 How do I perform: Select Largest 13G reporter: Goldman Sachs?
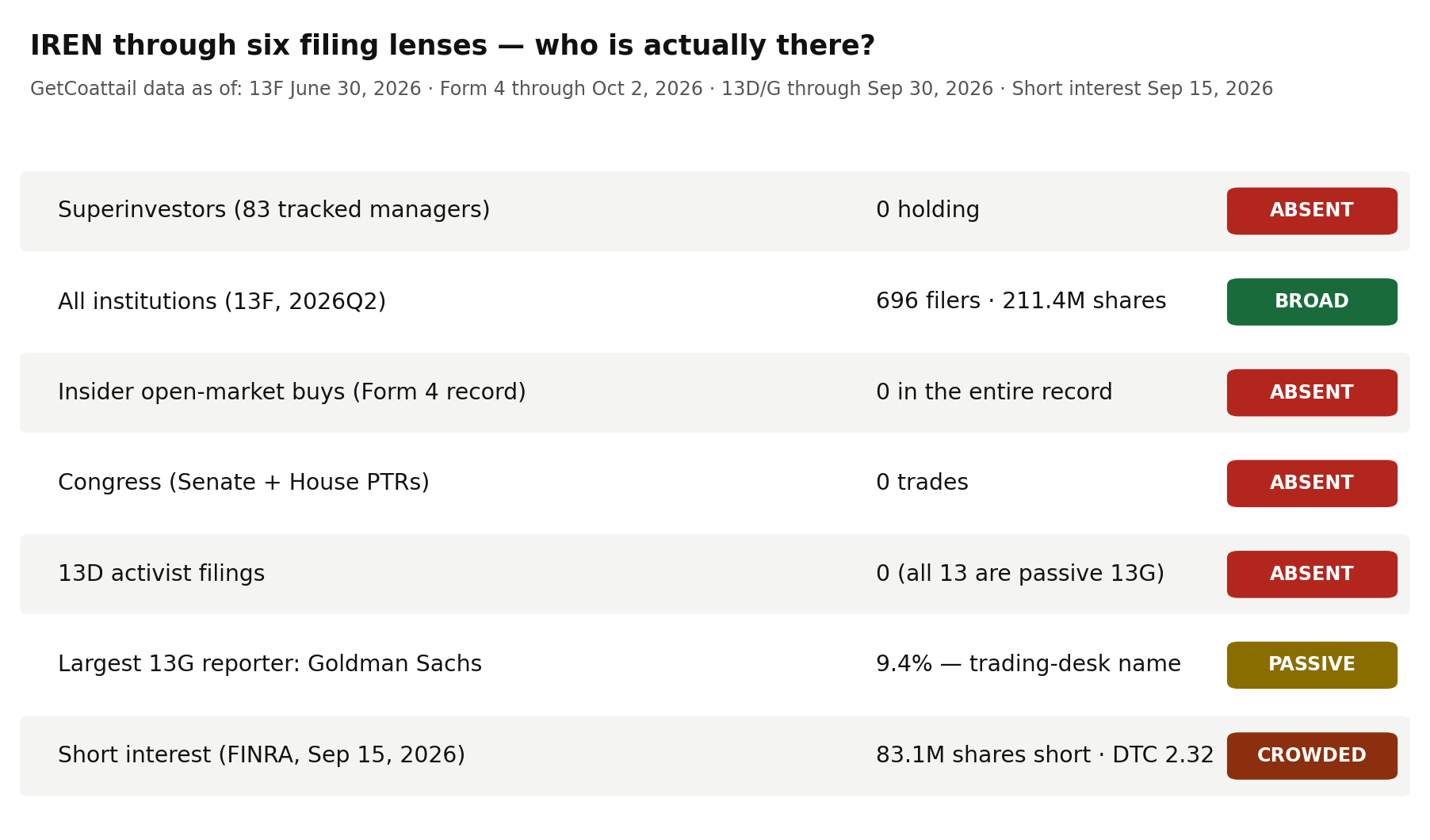(270, 664)
